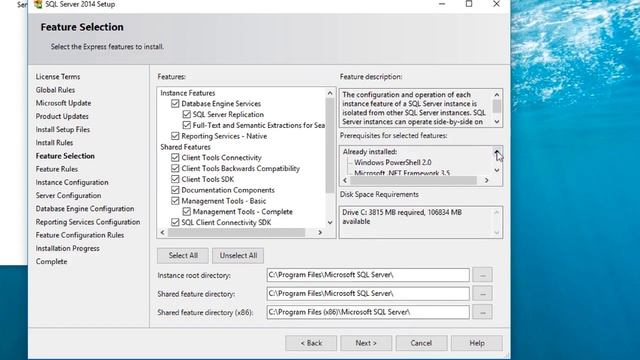Click the SQL Server Setup title bar icon

coord(38,4)
